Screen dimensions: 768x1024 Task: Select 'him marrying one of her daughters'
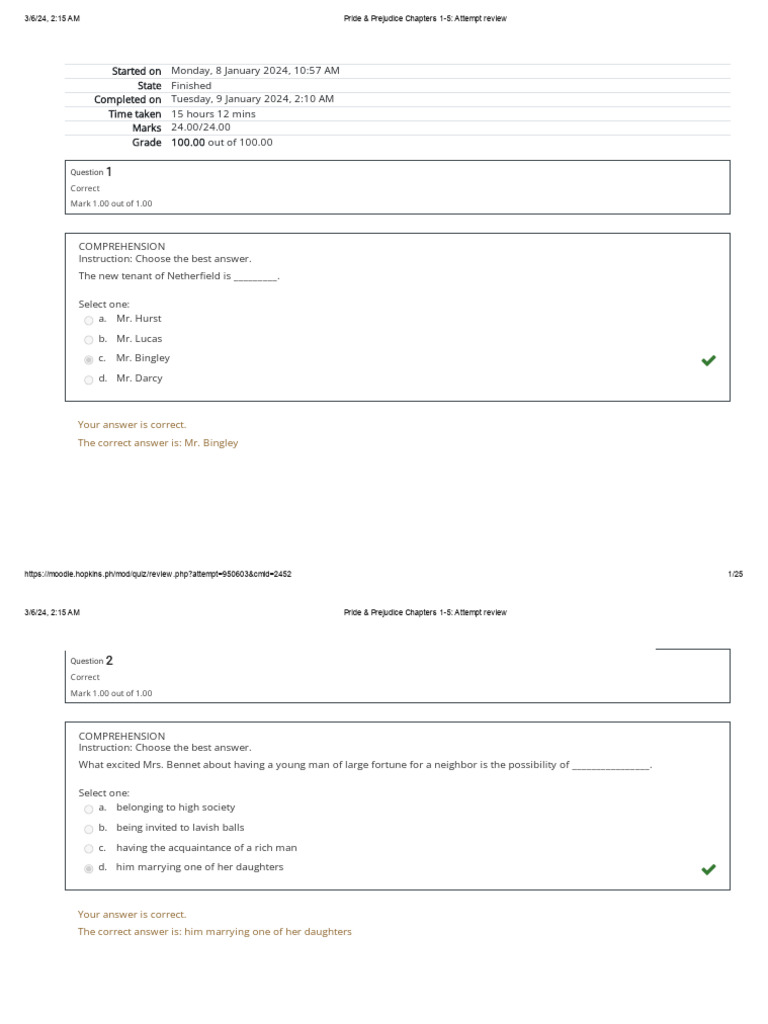pos(89,869)
